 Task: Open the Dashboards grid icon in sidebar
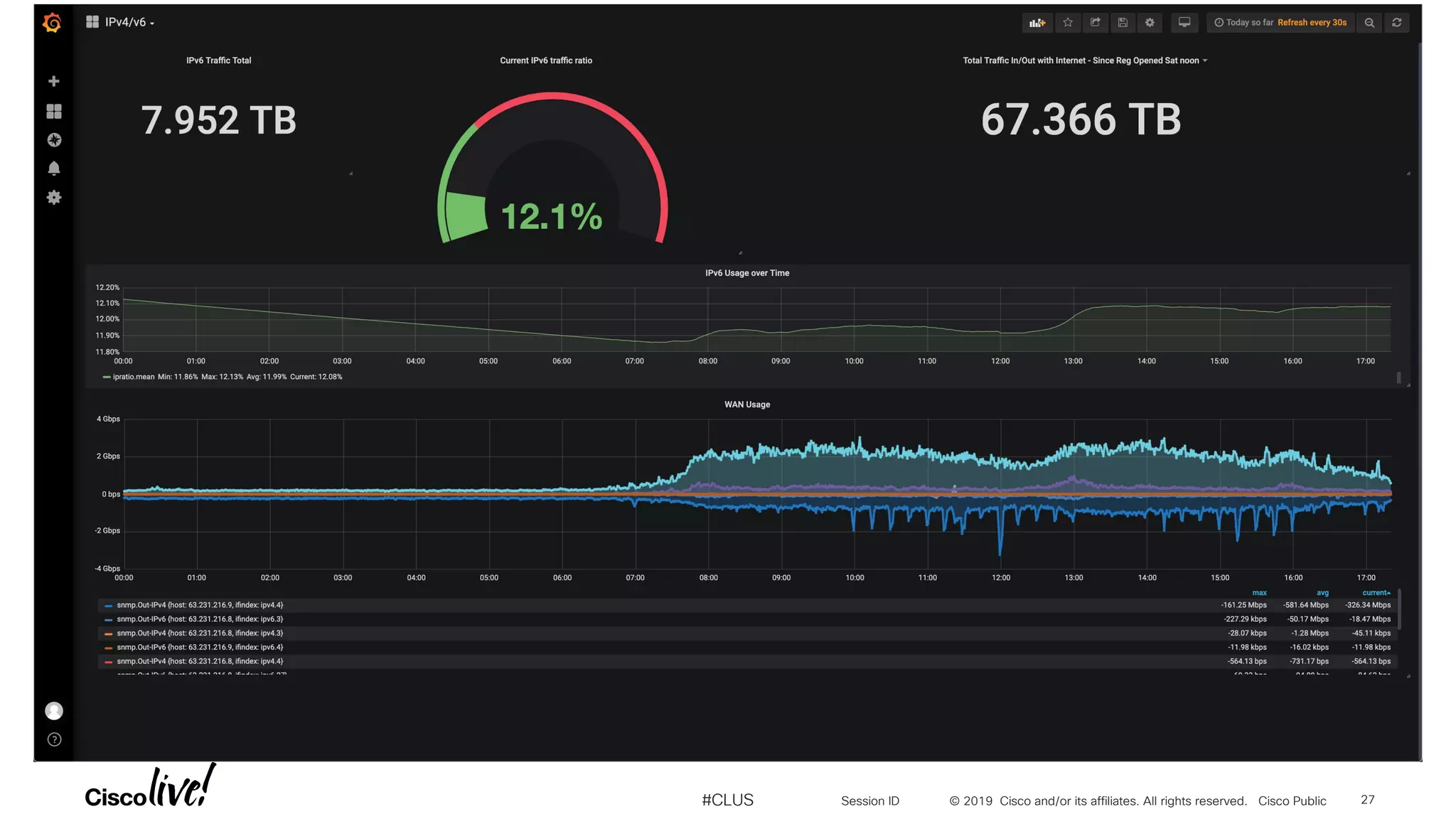(53, 112)
